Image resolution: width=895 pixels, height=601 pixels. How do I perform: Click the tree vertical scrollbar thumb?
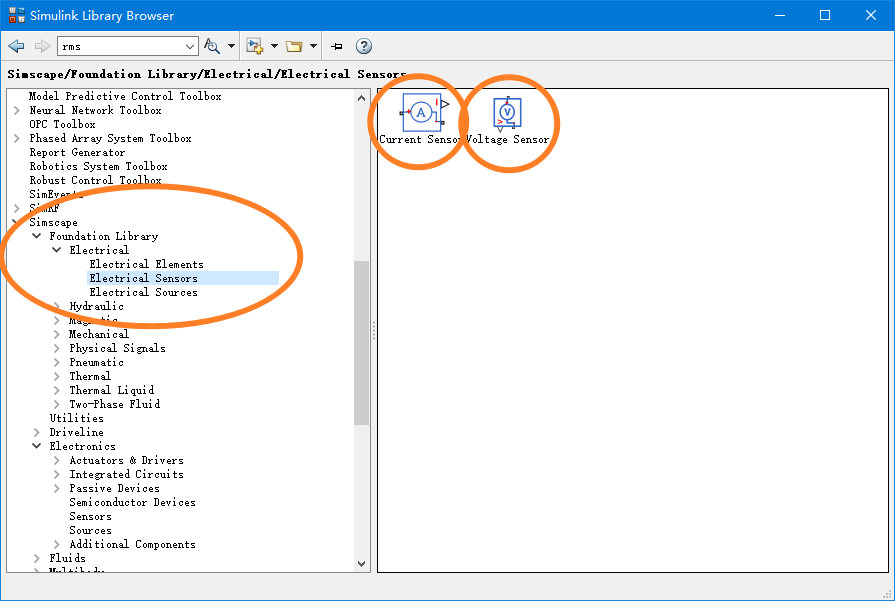(361, 343)
